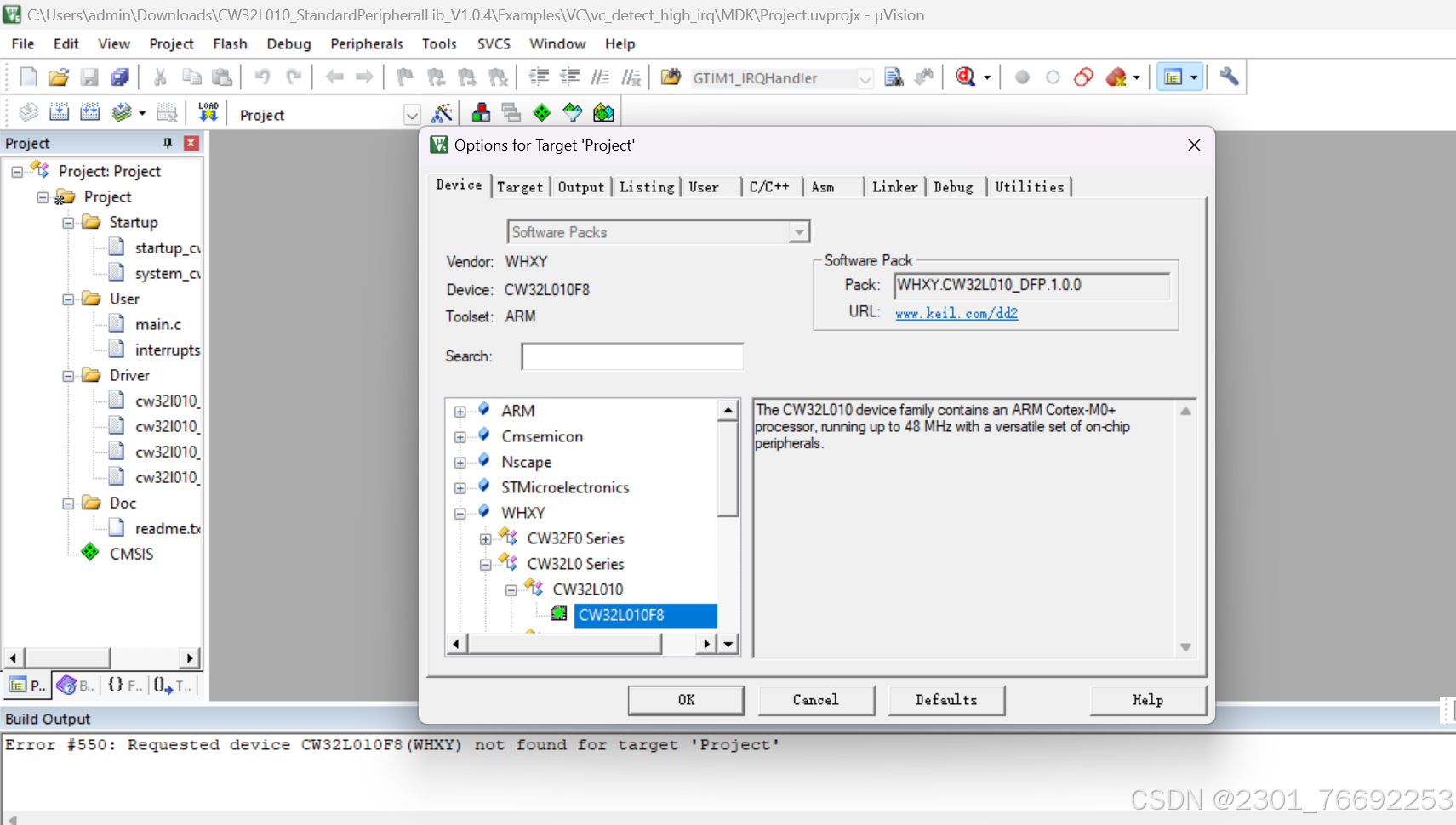Click the Configuration wrench icon
Viewport: 1456px width, 825px height.
pos(1229,77)
